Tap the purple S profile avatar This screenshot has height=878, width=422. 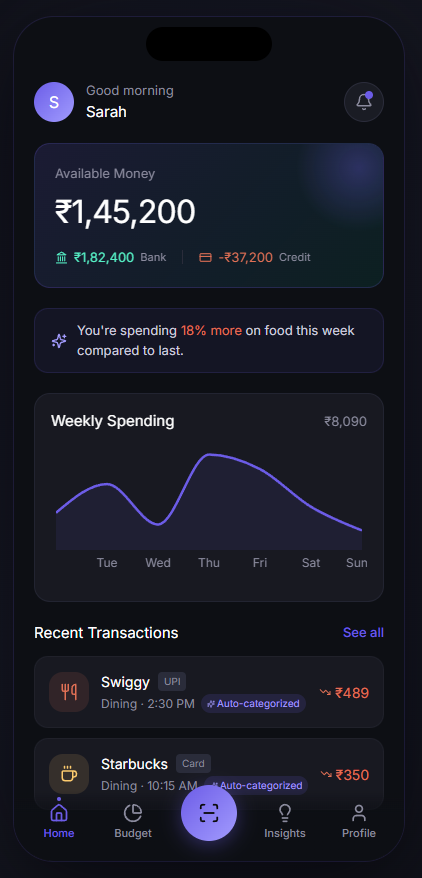coord(54,102)
